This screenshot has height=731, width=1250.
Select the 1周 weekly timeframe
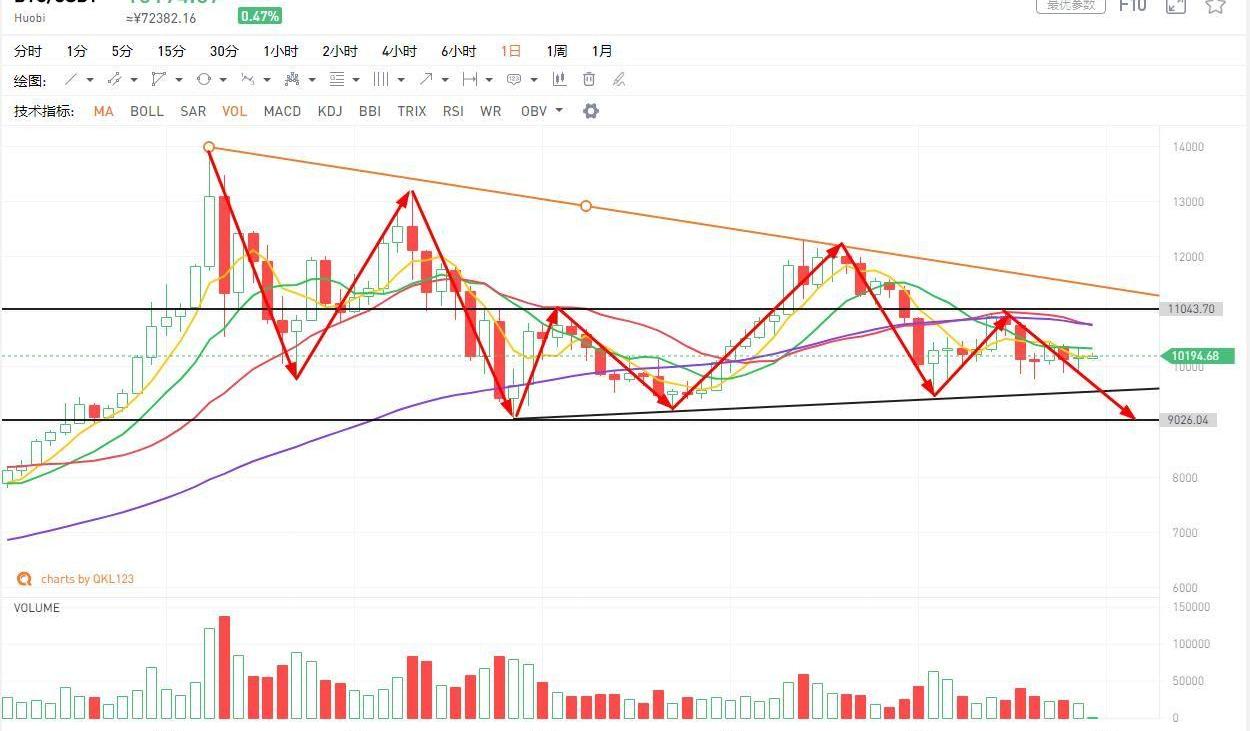click(557, 51)
